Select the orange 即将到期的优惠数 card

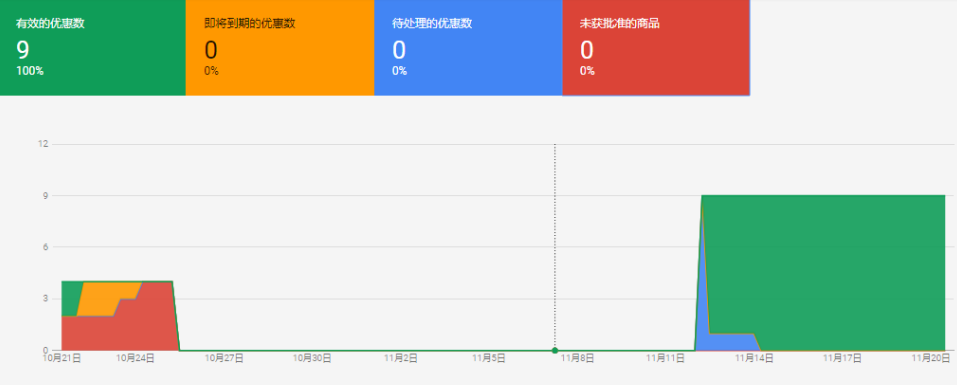[280, 48]
